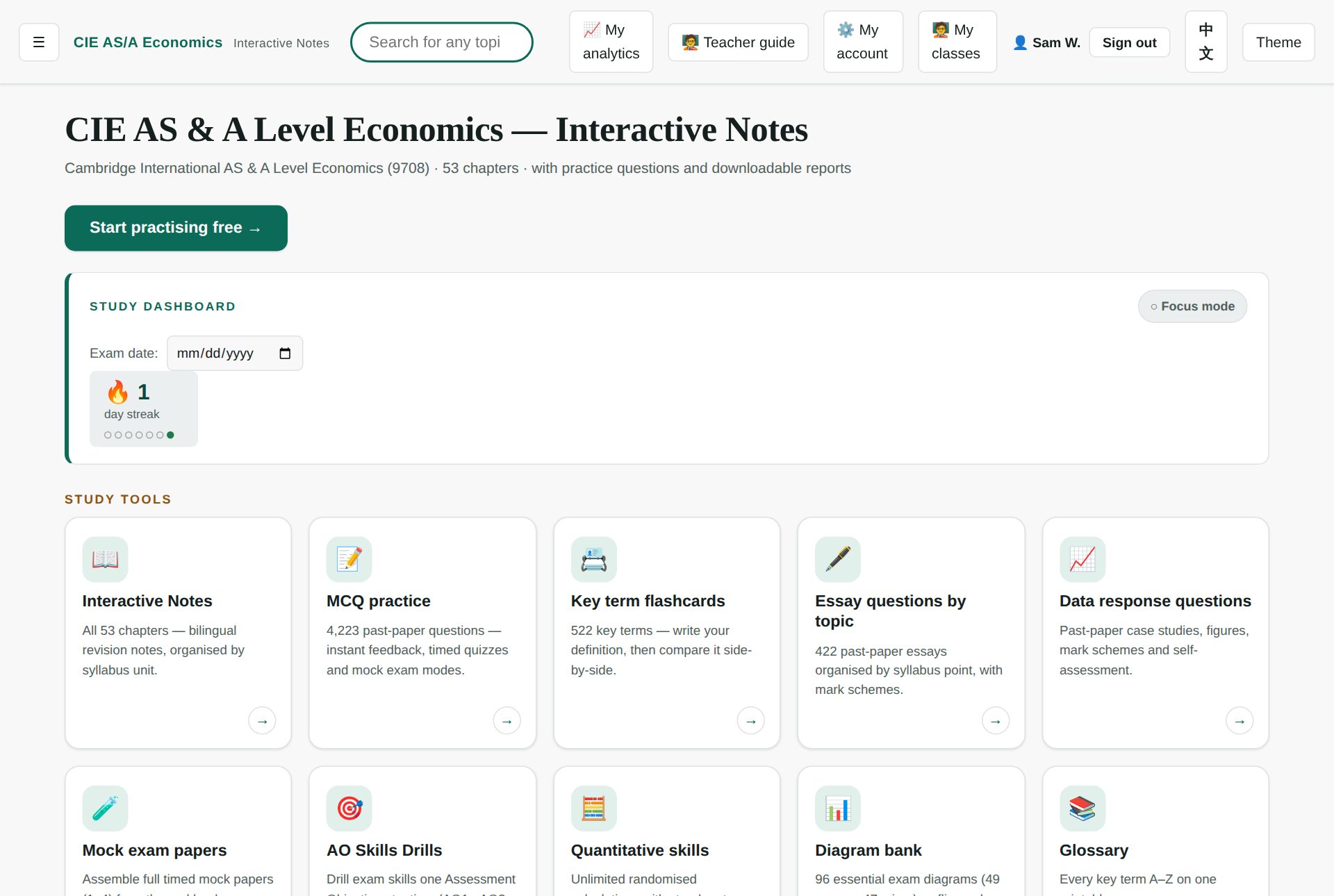This screenshot has width=1334, height=896.
Task: Click the Glossary title
Action: coord(1094,850)
